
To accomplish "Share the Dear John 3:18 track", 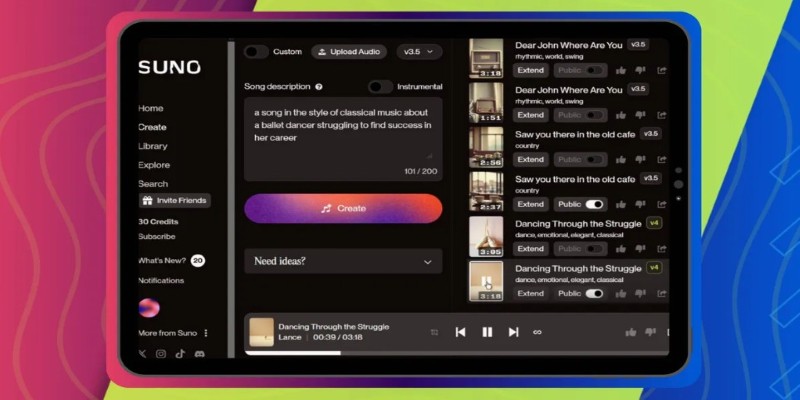I will coord(662,70).
